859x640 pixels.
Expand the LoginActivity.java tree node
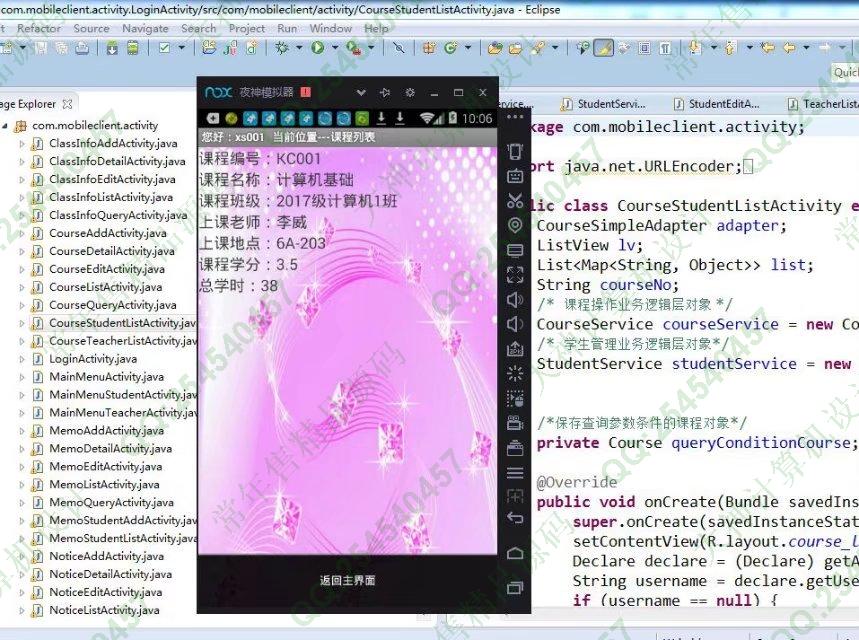tap(22, 359)
